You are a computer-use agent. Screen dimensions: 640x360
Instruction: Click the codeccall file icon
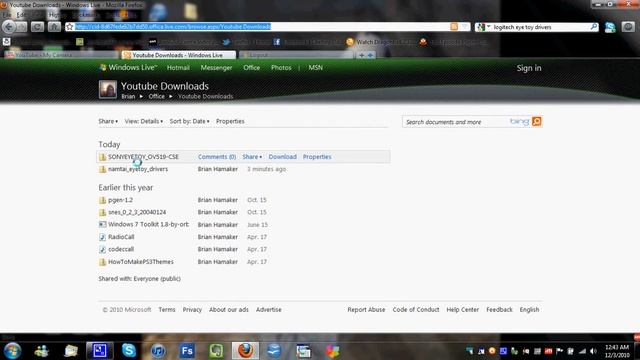tap(102, 249)
